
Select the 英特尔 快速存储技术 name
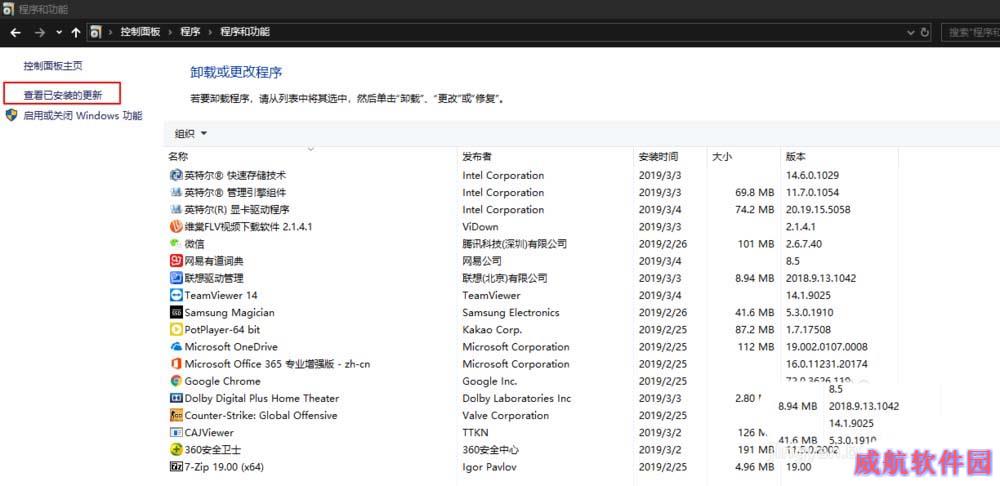pos(235,175)
